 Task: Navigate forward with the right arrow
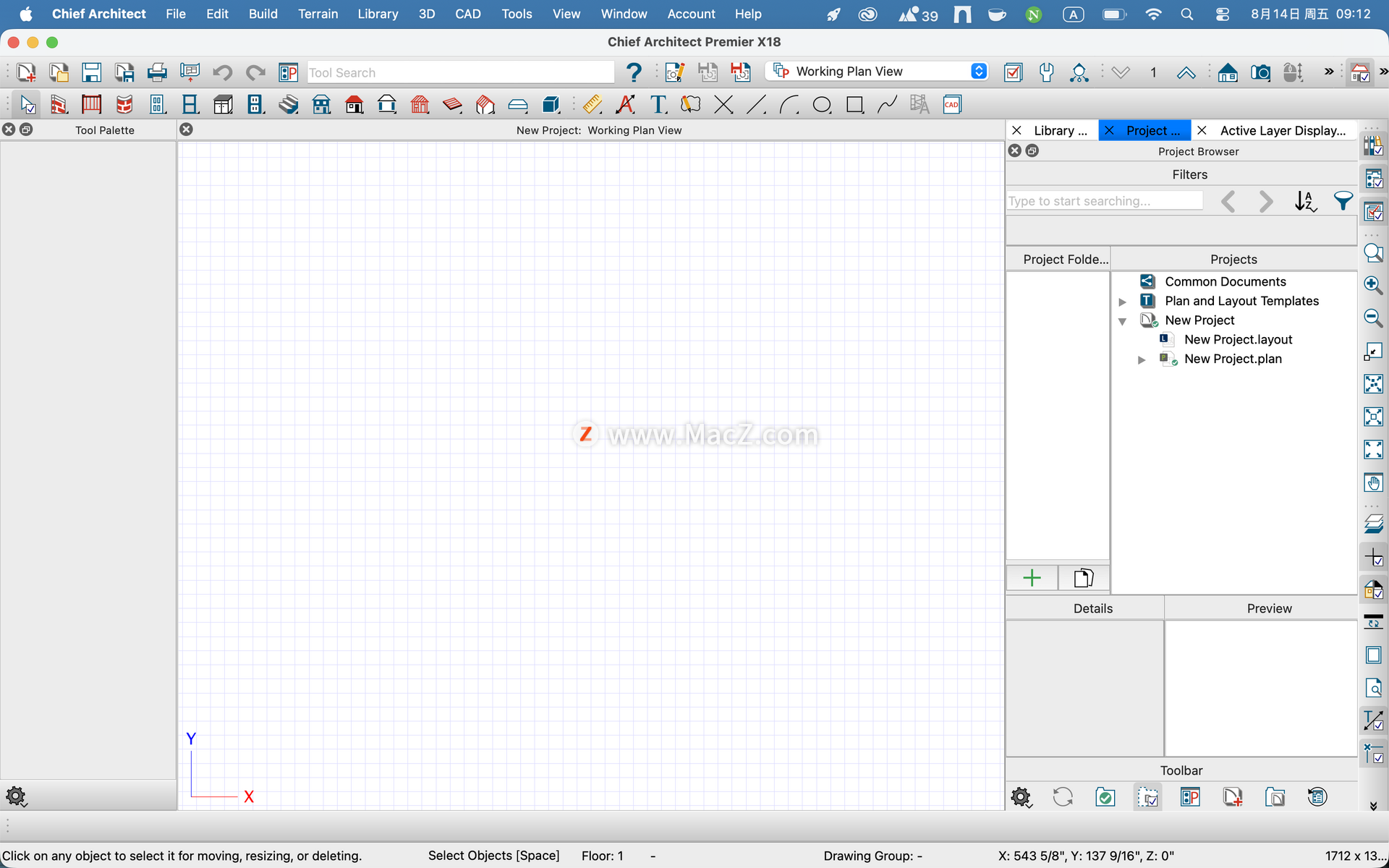pos(1265,201)
